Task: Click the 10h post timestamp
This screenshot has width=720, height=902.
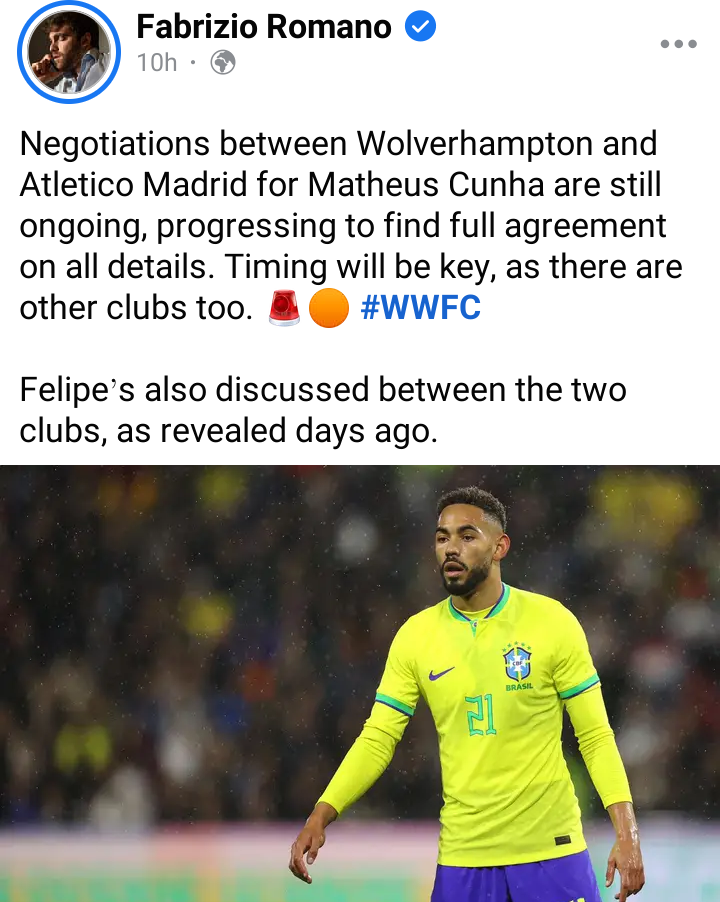Action: [x=156, y=62]
